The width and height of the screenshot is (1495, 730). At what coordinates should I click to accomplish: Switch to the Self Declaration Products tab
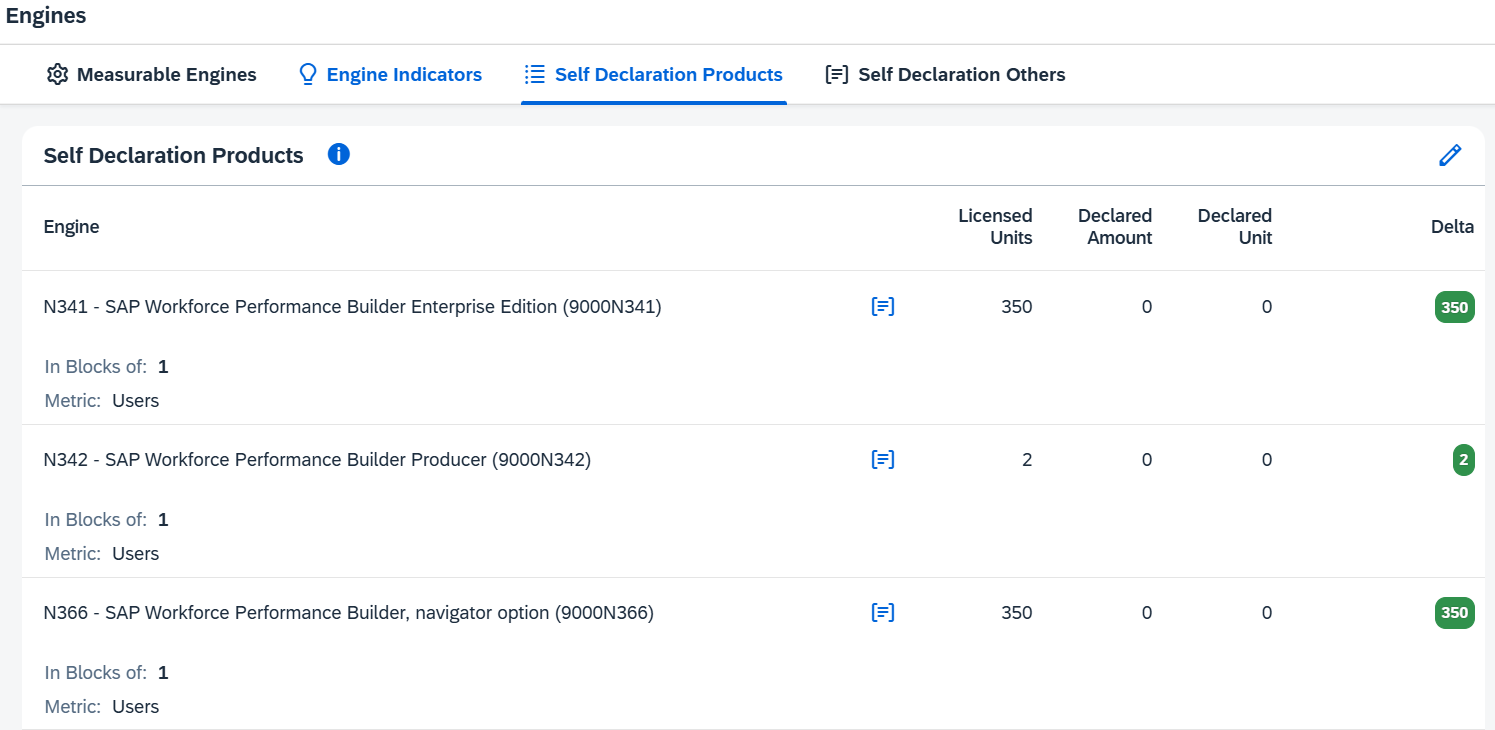click(667, 75)
